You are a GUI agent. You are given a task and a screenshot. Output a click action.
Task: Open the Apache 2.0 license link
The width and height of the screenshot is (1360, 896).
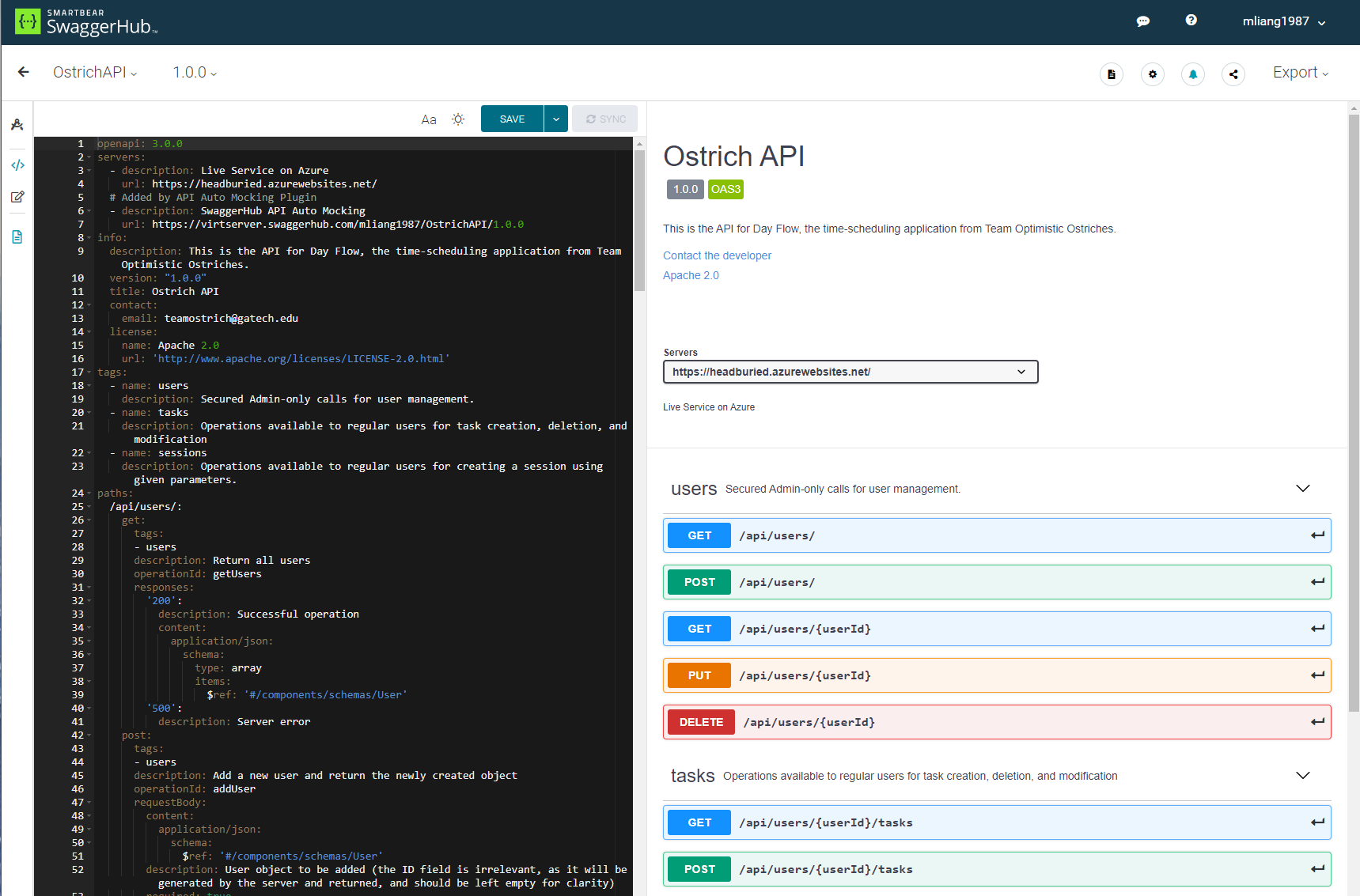691,275
